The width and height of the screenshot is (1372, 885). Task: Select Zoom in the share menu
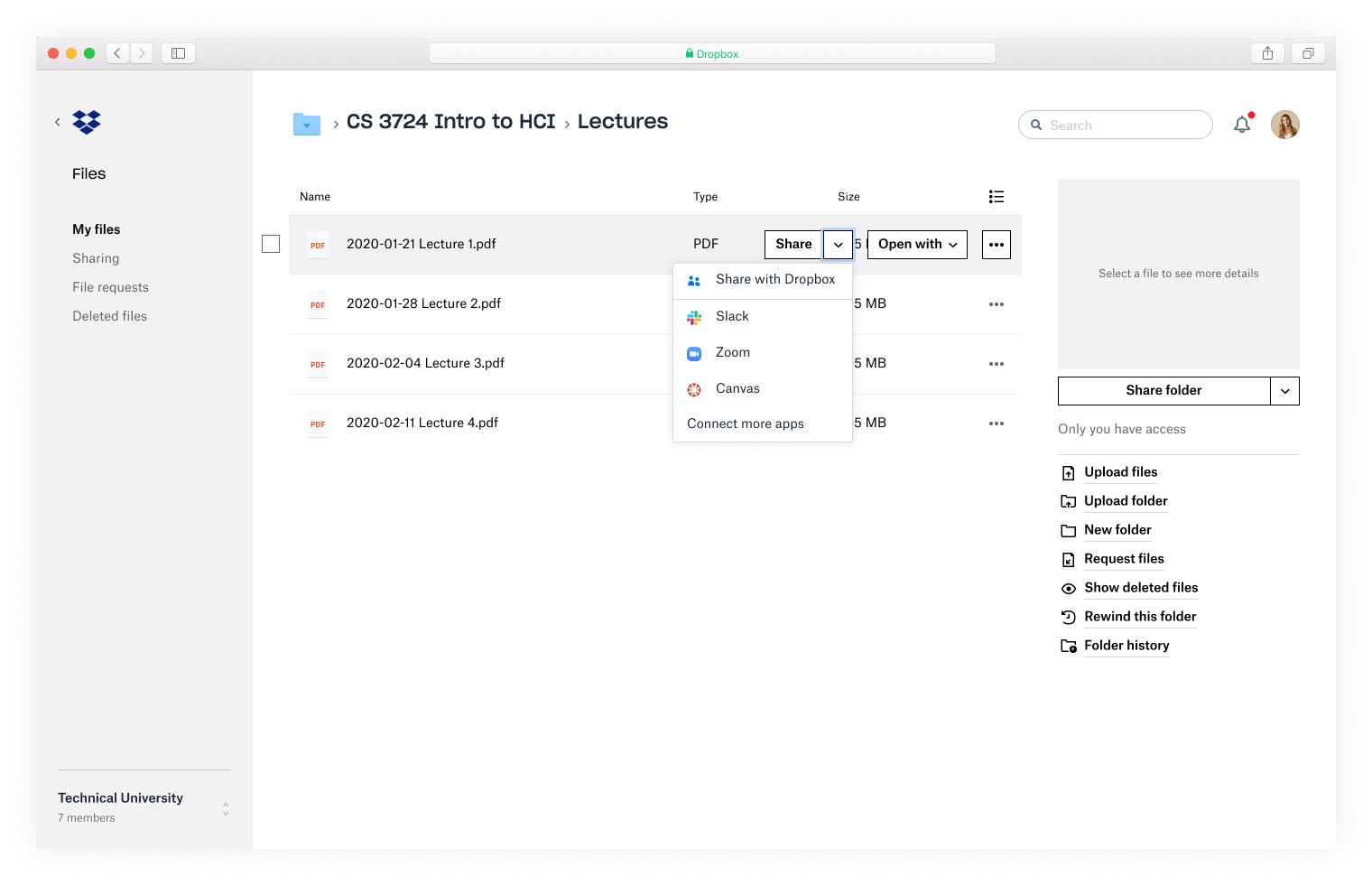(732, 352)
